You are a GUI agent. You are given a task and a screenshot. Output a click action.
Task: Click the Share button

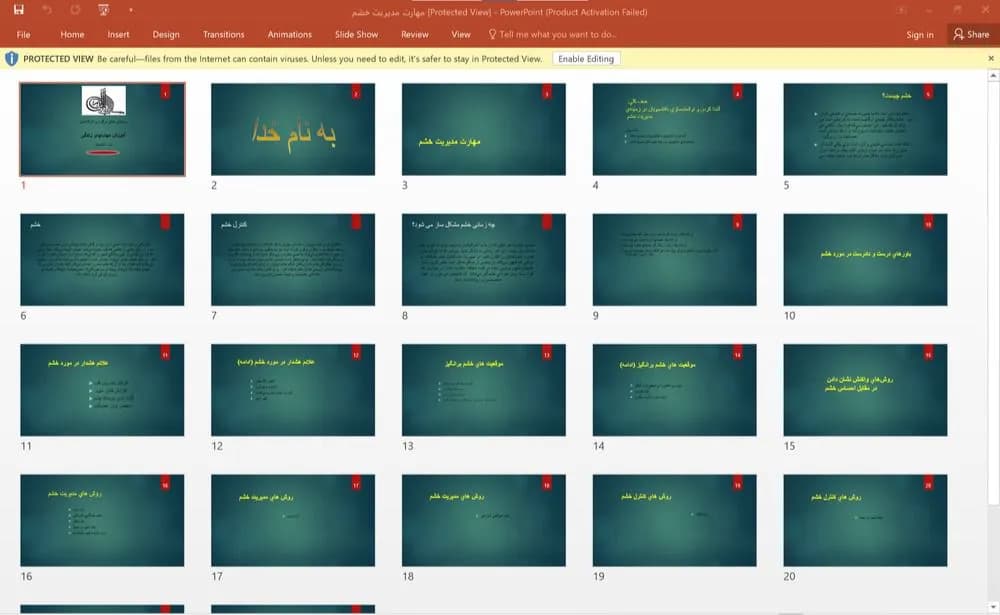(x=972, y=34)
